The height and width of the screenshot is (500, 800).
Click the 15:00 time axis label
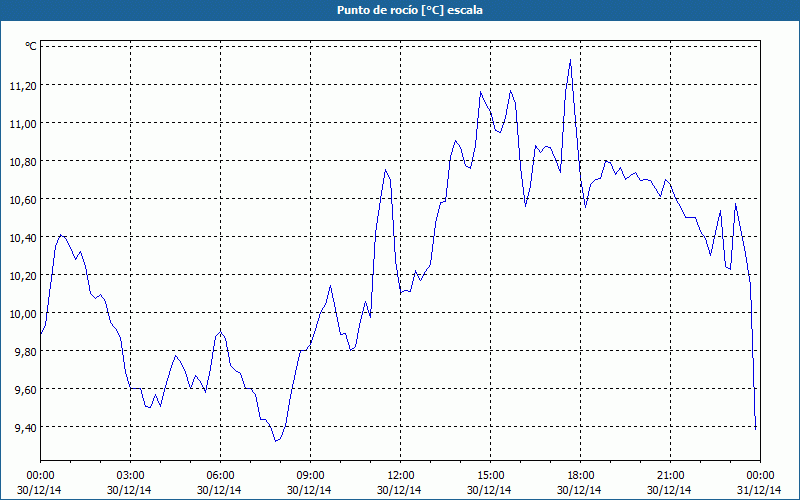pos(490,476)
